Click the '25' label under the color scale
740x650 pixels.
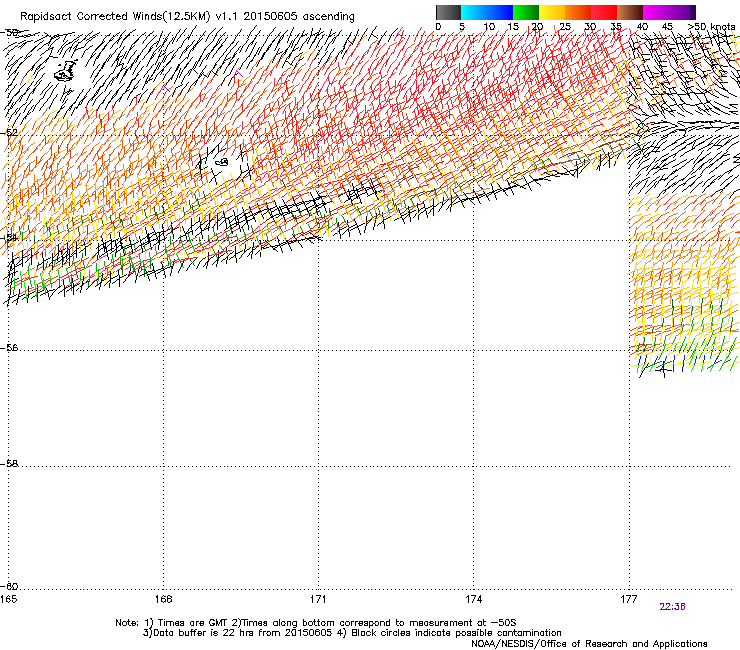(565, 27)
